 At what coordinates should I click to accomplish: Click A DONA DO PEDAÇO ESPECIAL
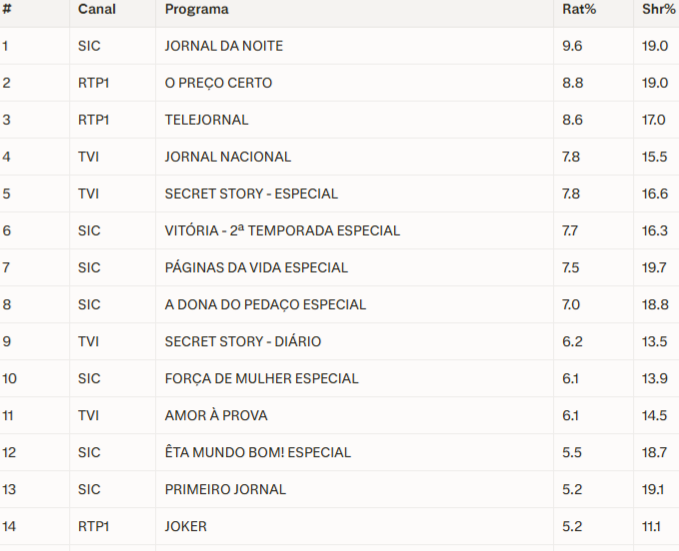pyautogui.click(x=265, y=305)
